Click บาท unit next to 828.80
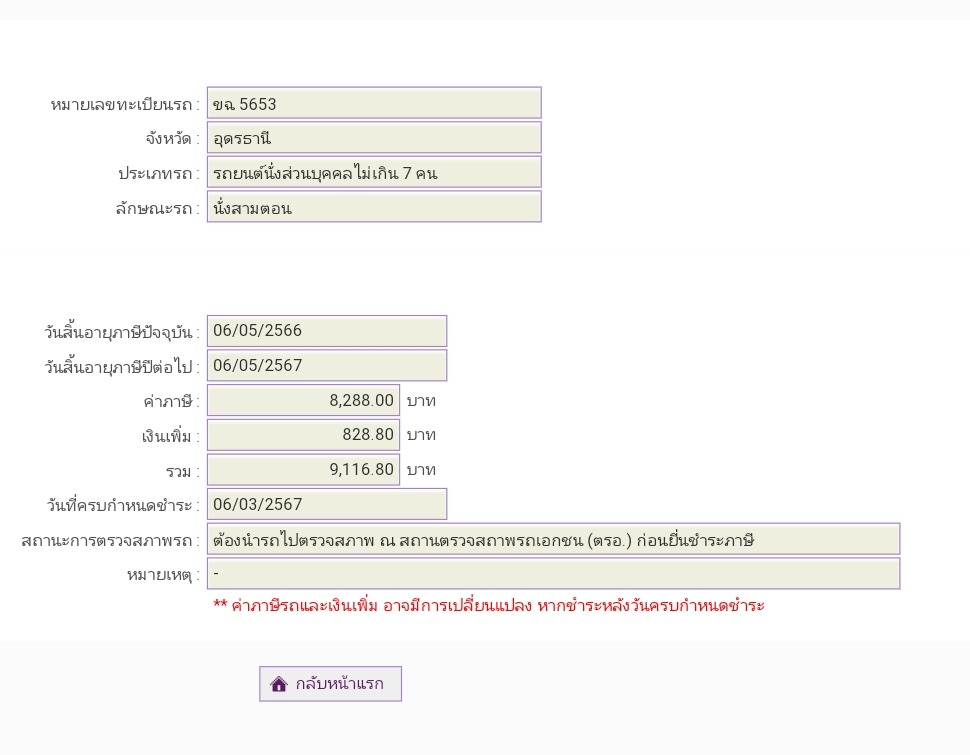The width and height of the screenshot is (970, 755). pos(421,435)
